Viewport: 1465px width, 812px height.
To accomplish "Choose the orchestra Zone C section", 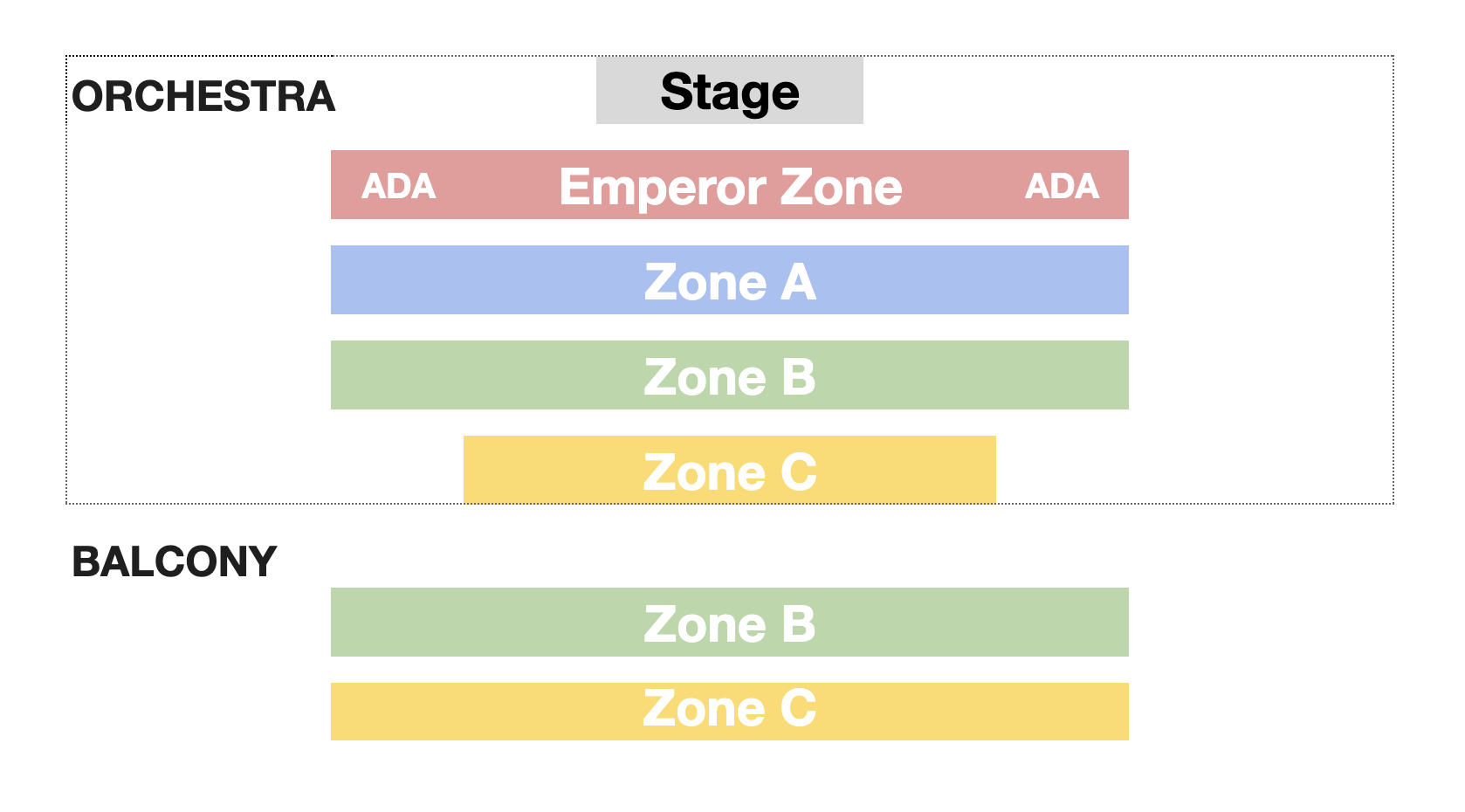I will (729, 470).
